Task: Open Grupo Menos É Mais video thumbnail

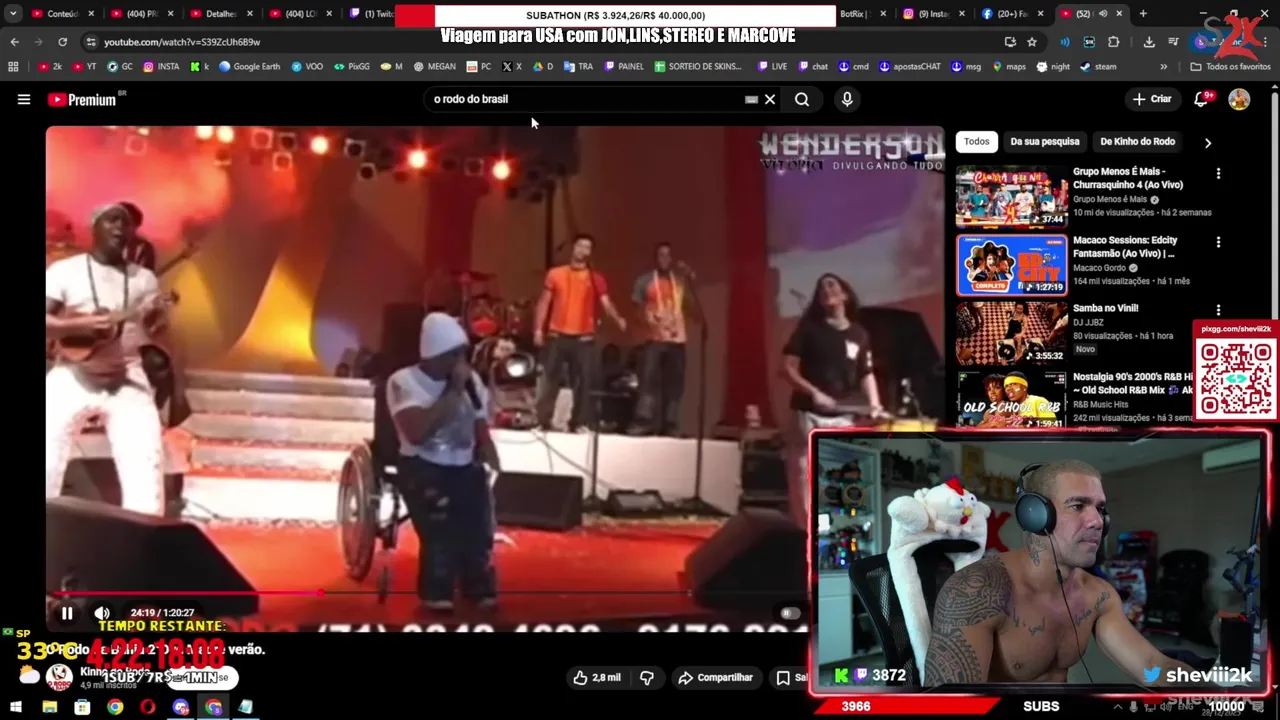Action: [1011, 197]
